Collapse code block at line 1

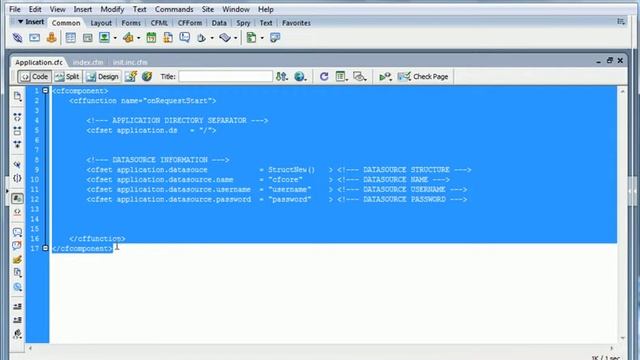(45, 91)
